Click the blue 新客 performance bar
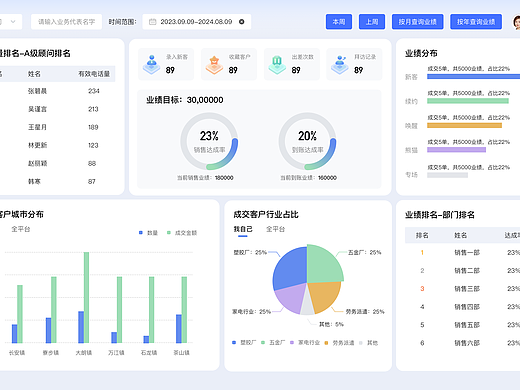520x390 pixels. (474, 77)
